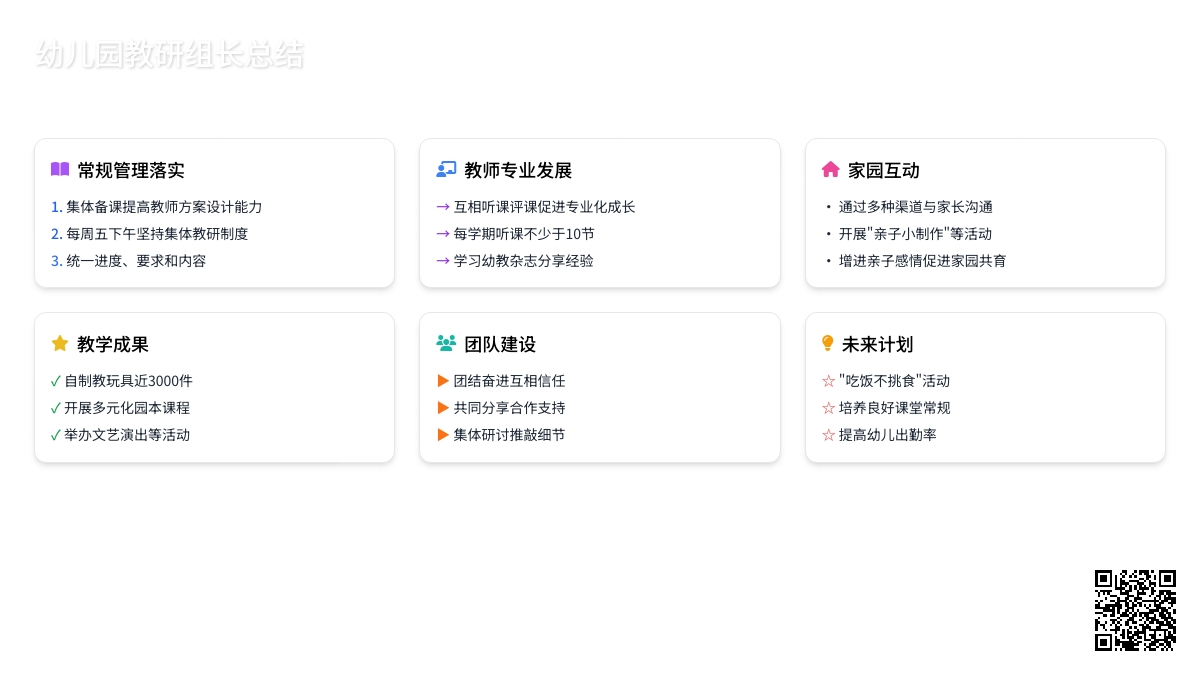The width and height of the screenshot is (1200, 675).
Task: Select the card heading 未来计划
Action: point(877,344)
